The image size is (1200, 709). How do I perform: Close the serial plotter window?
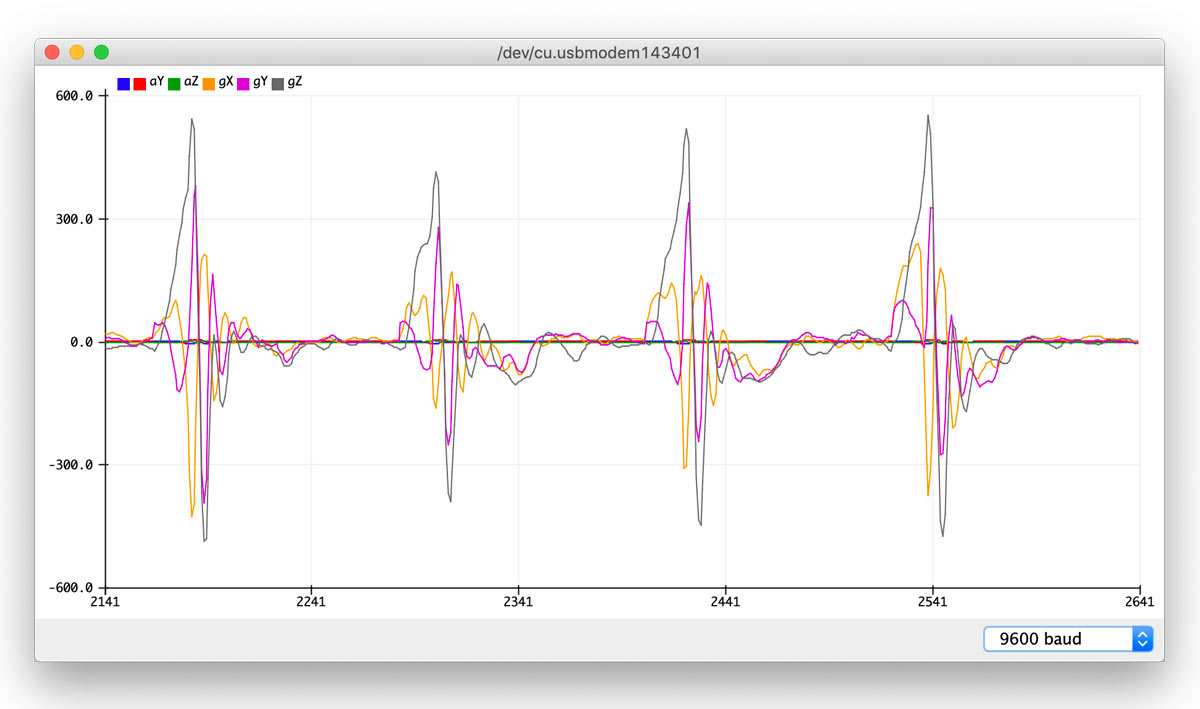click(x=54, y=52)
